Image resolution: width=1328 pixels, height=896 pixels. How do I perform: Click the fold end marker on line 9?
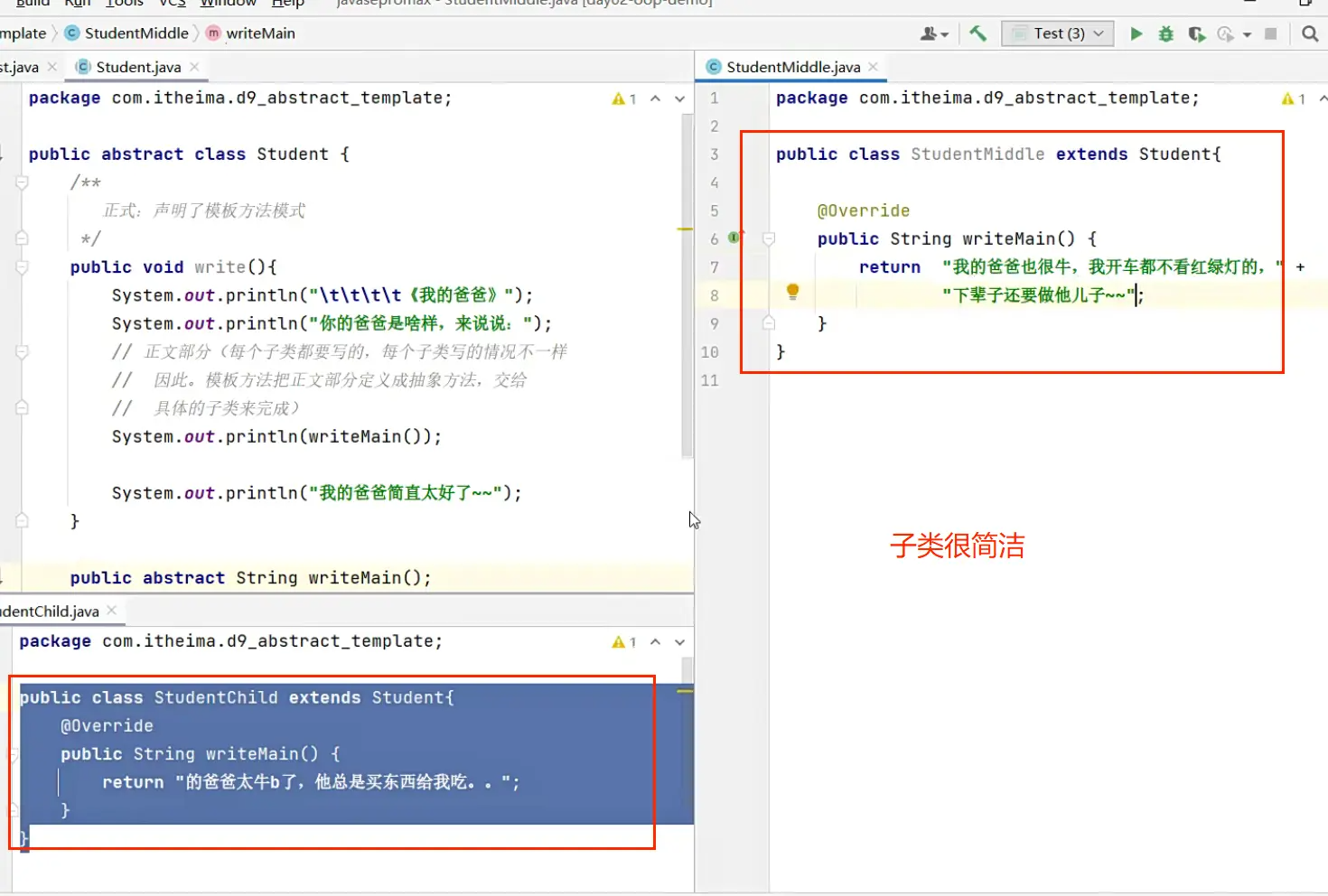pyautogui.click(x=769, y=323)
